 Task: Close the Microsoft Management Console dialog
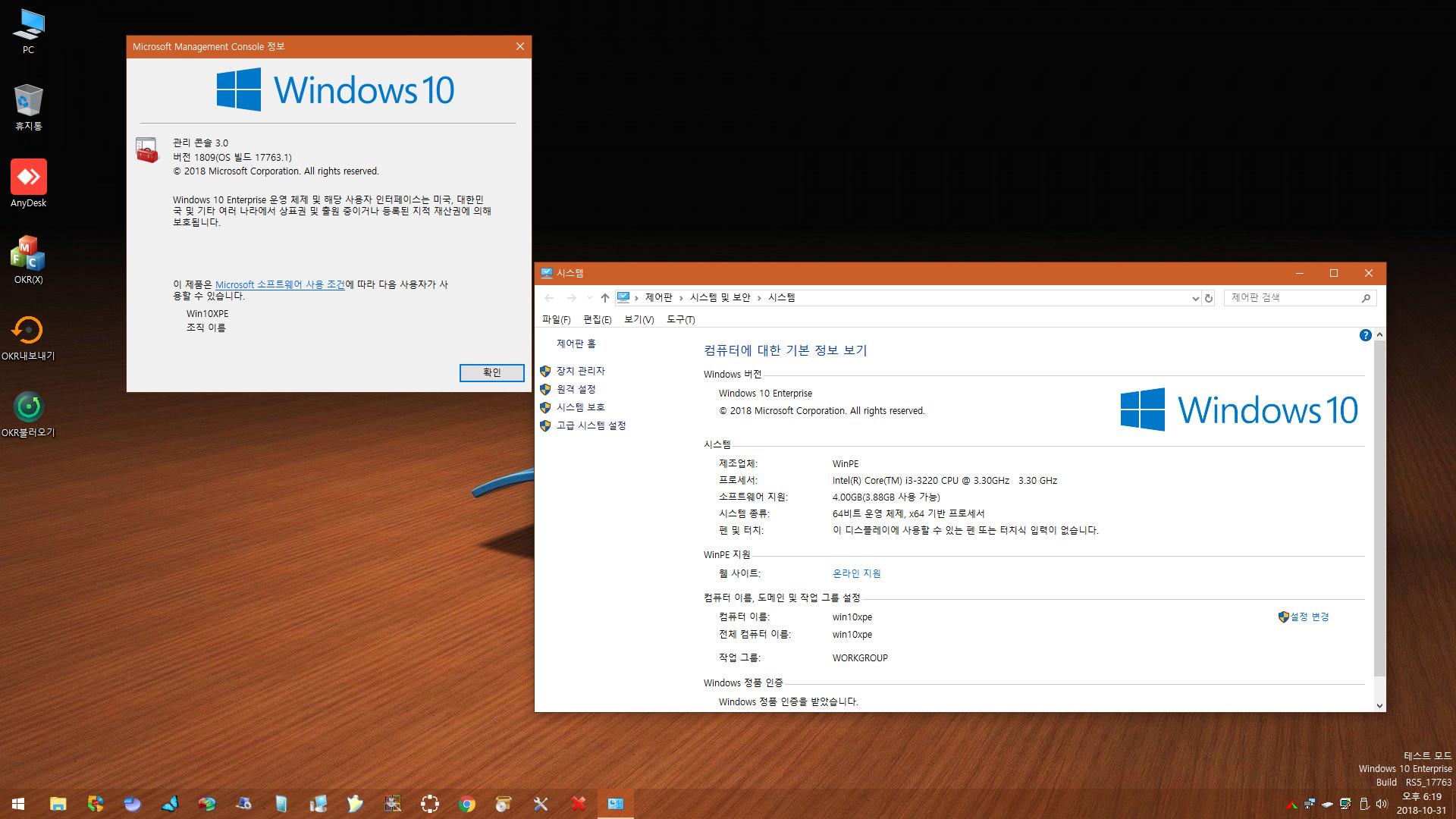[x=520, y=46]
